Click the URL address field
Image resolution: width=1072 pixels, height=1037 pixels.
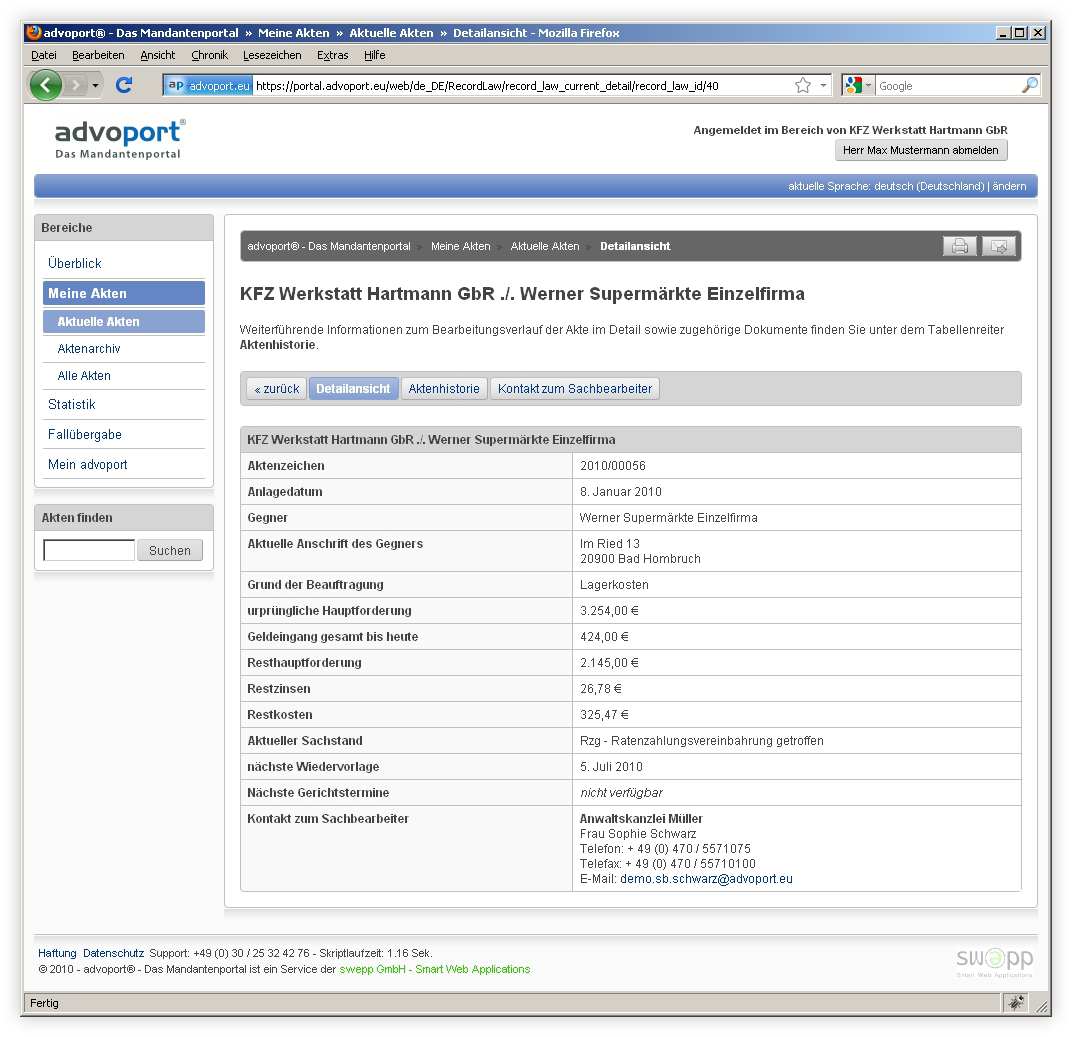(x=522, y=85)
